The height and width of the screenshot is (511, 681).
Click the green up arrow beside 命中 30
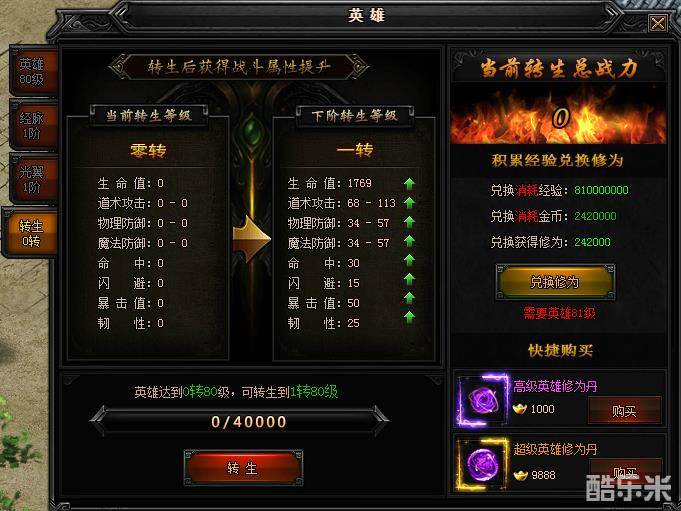409,260
